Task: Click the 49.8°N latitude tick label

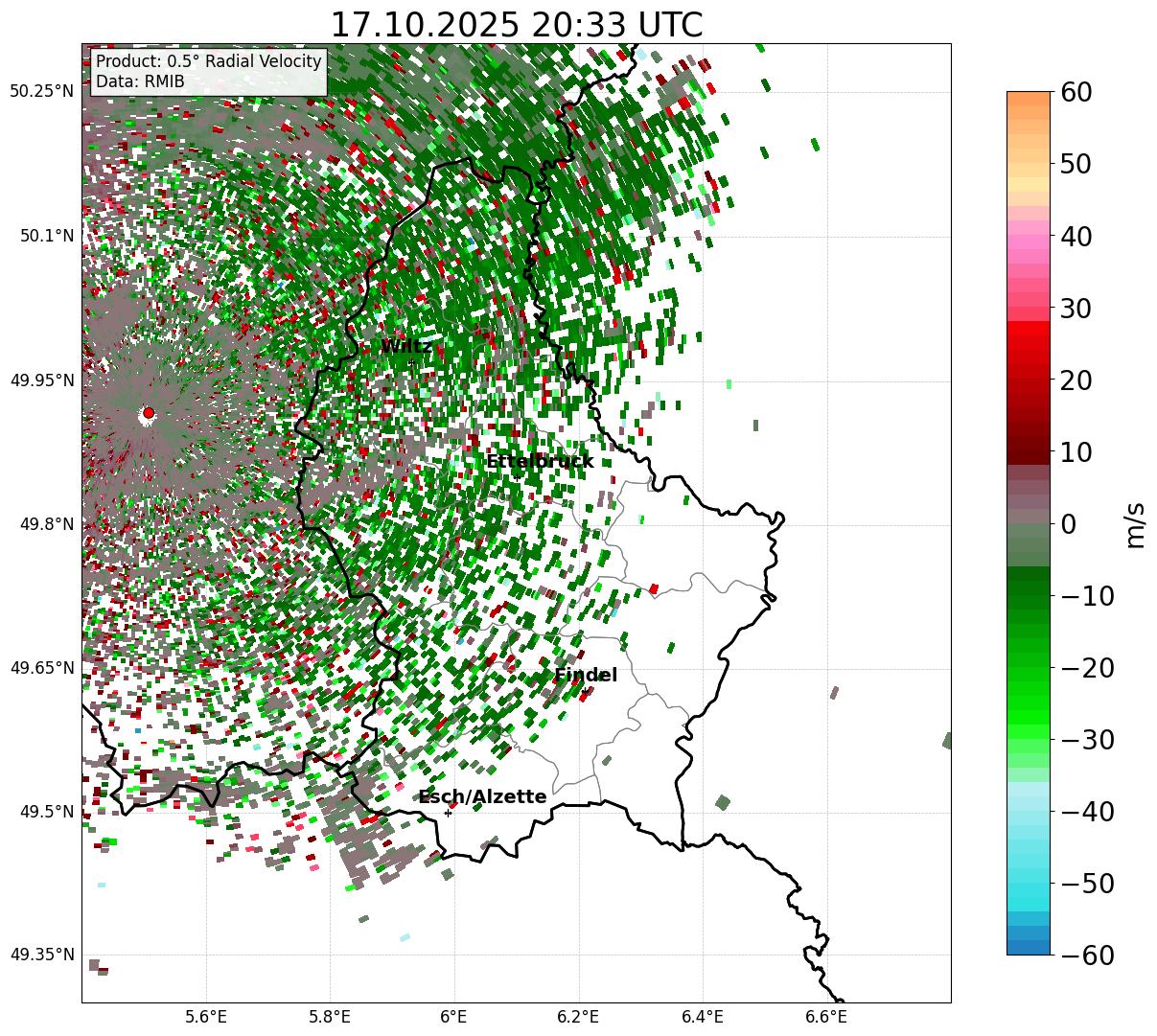Action: (45, 524)
